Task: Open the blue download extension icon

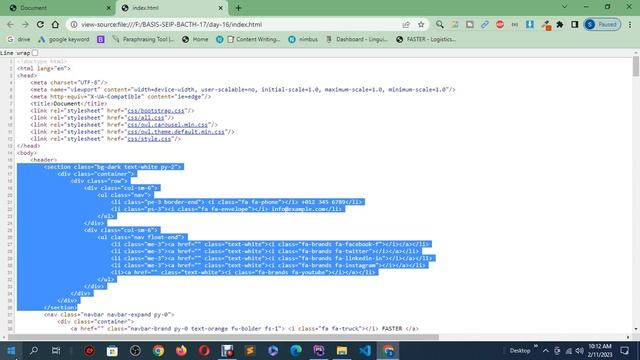Action: 530,24
